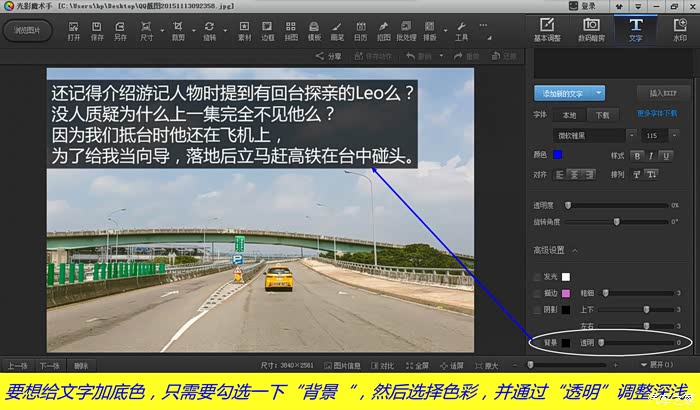The image size is (700, 410).
Task: Toggle bold text style B button
Action: pyautogui.click(x=637, y=155)
